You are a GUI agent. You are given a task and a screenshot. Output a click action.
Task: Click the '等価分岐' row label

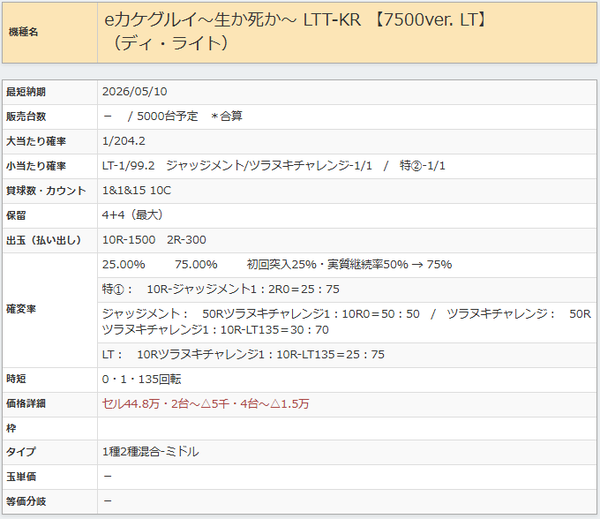26,502
